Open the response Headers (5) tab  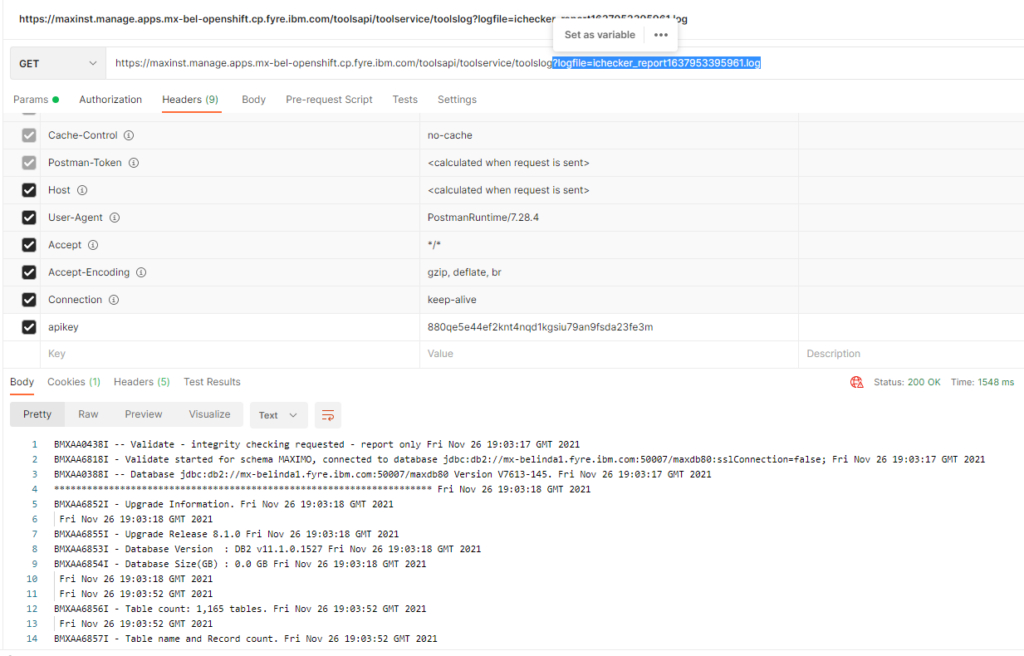coord(142,382)
